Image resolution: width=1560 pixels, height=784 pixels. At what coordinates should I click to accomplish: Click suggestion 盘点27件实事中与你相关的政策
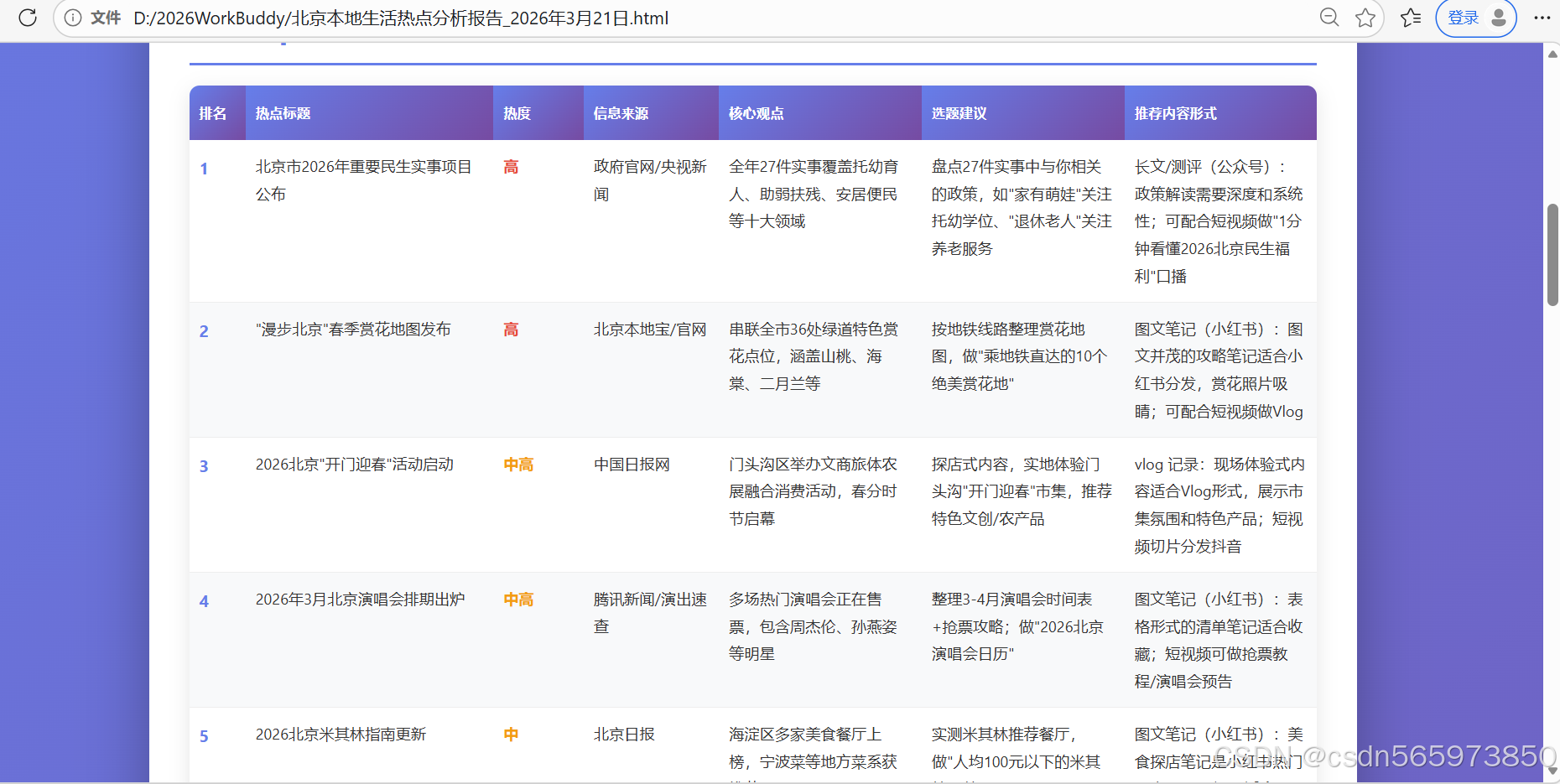point(1022,207)
